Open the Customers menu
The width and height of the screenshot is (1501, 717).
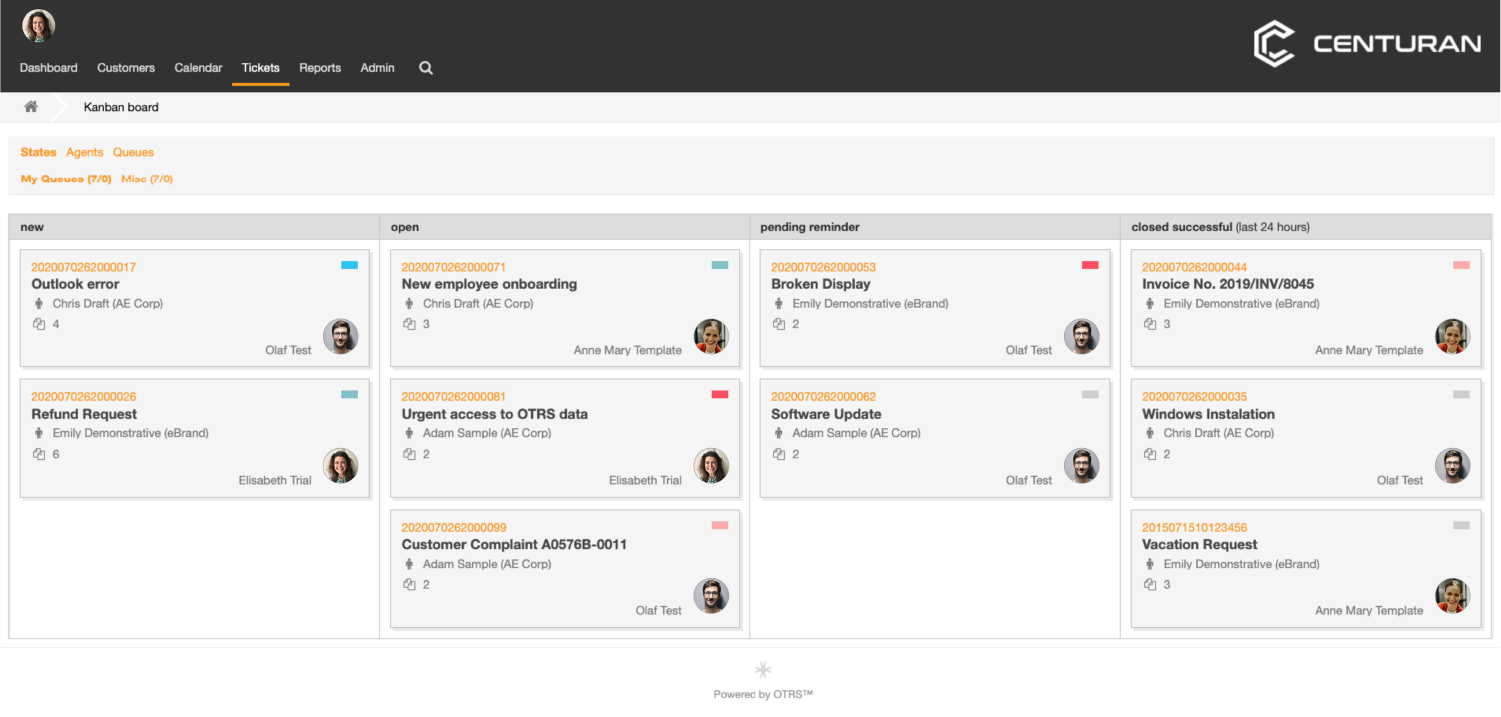[x=126, y=68]
